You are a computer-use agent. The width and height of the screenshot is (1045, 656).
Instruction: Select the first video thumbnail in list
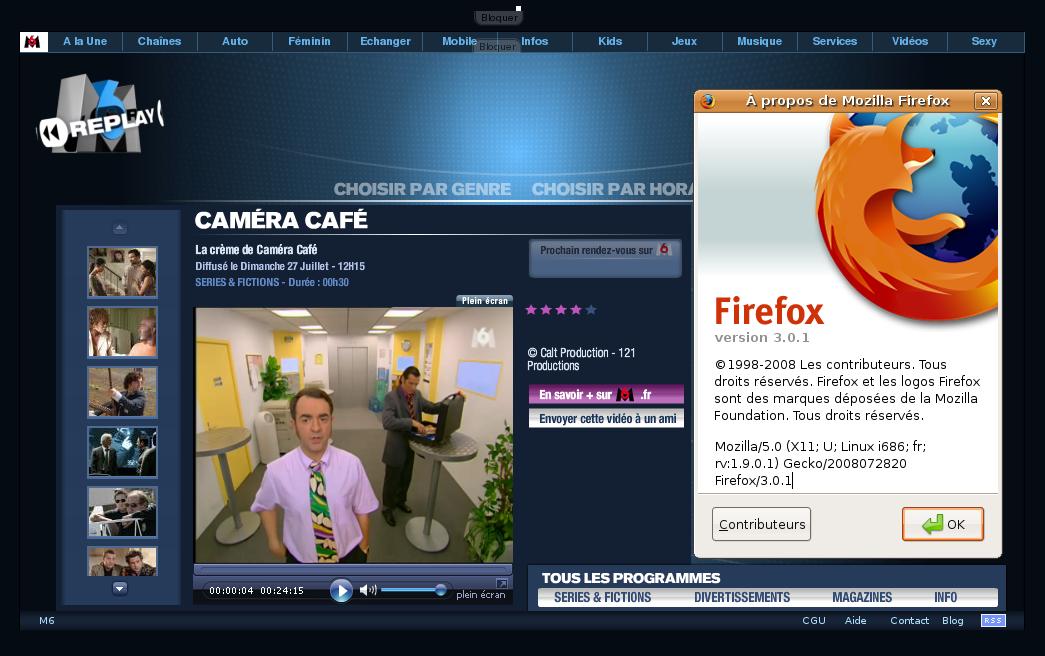click(x=123, y=272)
